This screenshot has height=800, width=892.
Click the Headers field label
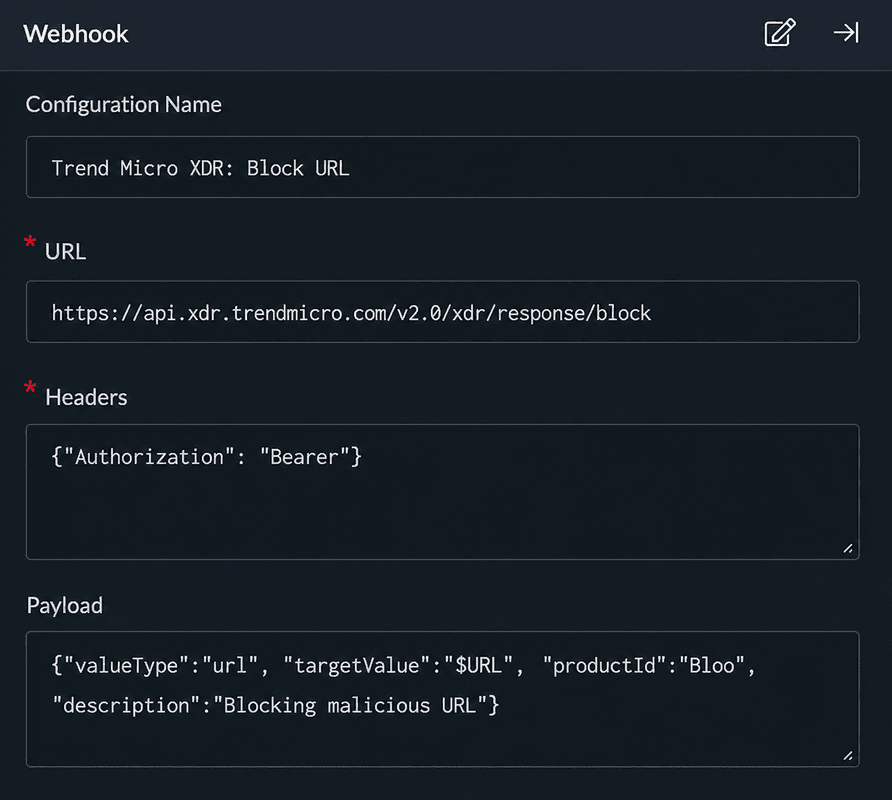86,397
